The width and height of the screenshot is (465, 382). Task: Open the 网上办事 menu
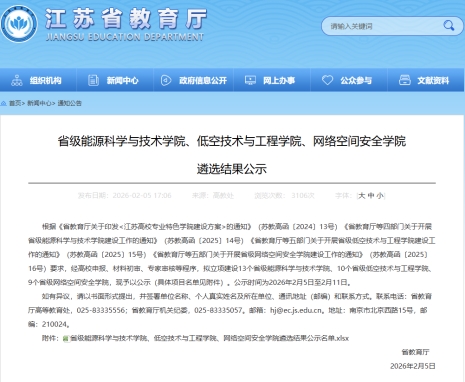(x=279, y=80)
